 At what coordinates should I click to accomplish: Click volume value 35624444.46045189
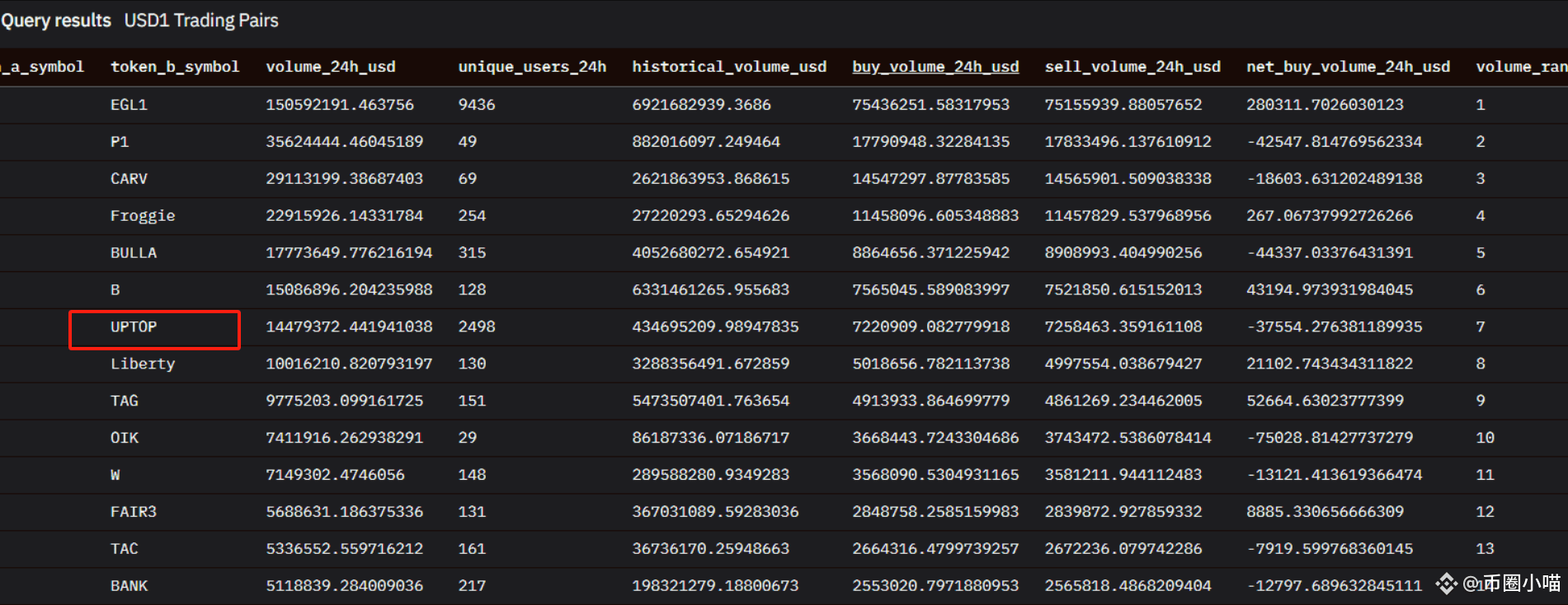[344, 142]
